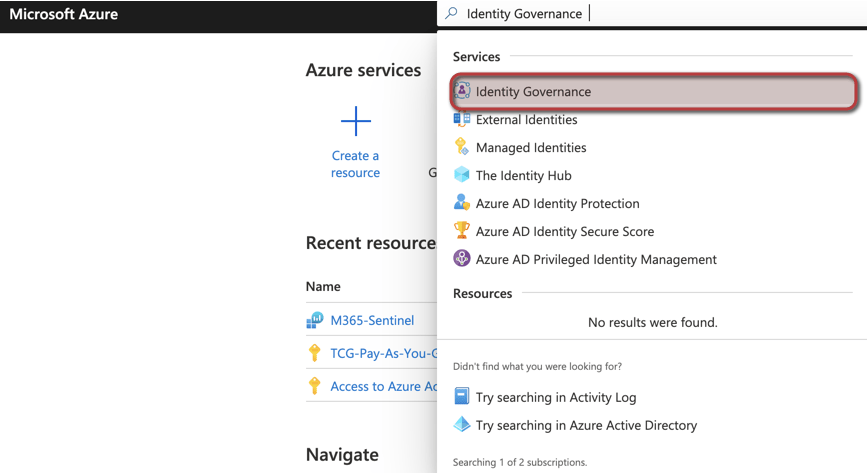Click the Create a resource link
Screen dimensions: 867x473
(355, 164)
